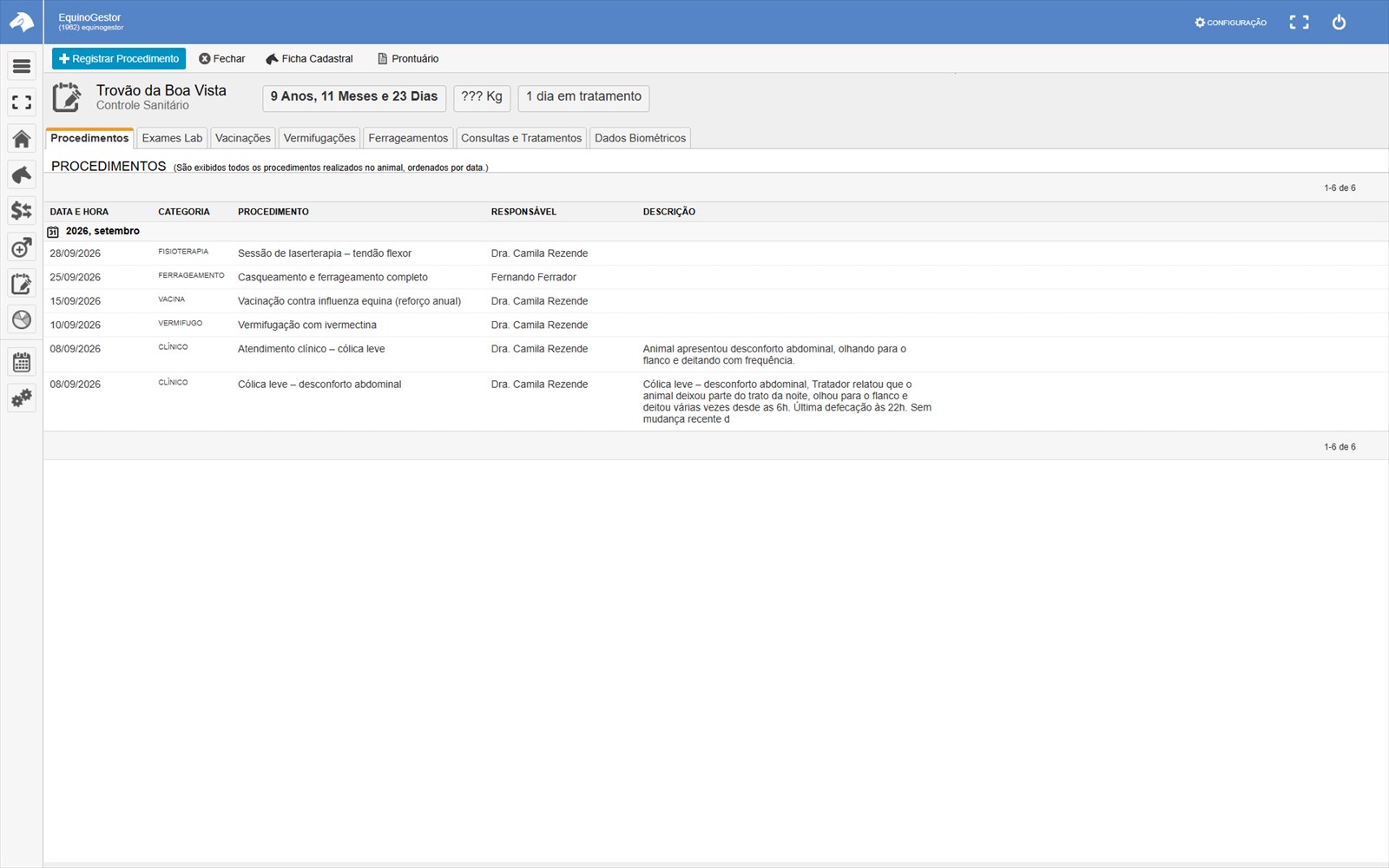The image size is (1389, 868).
Task: Open Configuração in the top header
Action: click(x=1230, y=23)
